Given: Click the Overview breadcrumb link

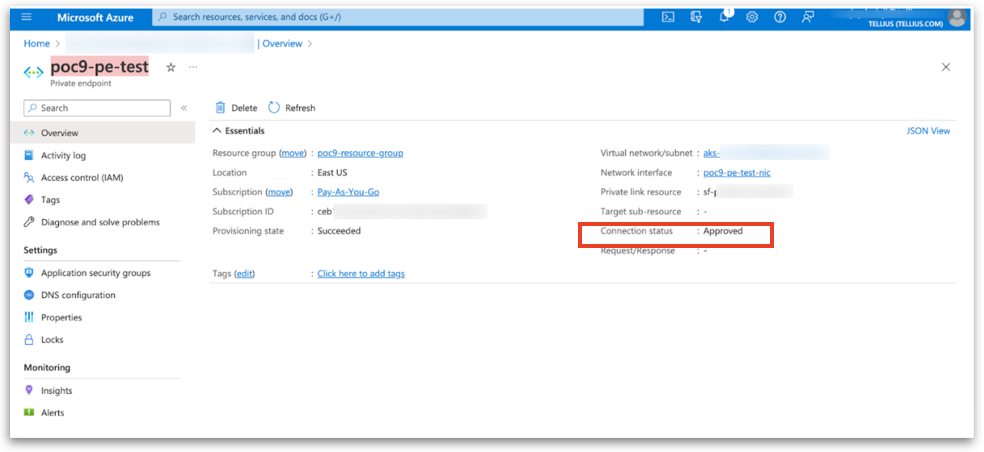Looking at the screenshot, I should pyautogui.click(x=282, y=43).
